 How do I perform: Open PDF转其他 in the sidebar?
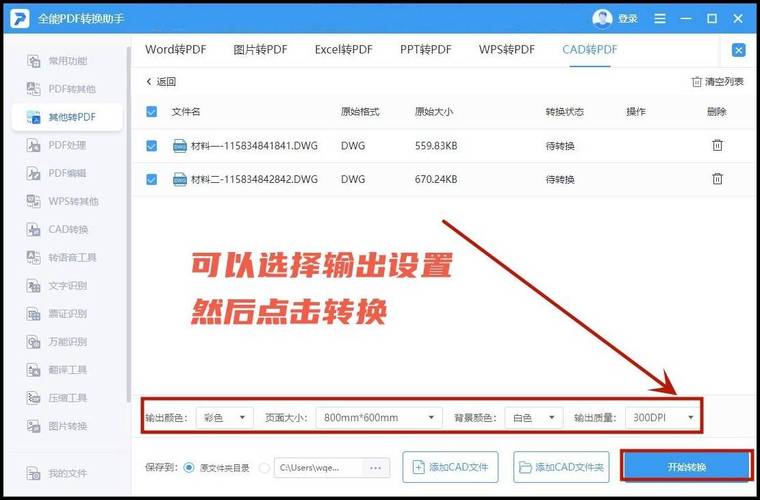click(x=61, y=89)
